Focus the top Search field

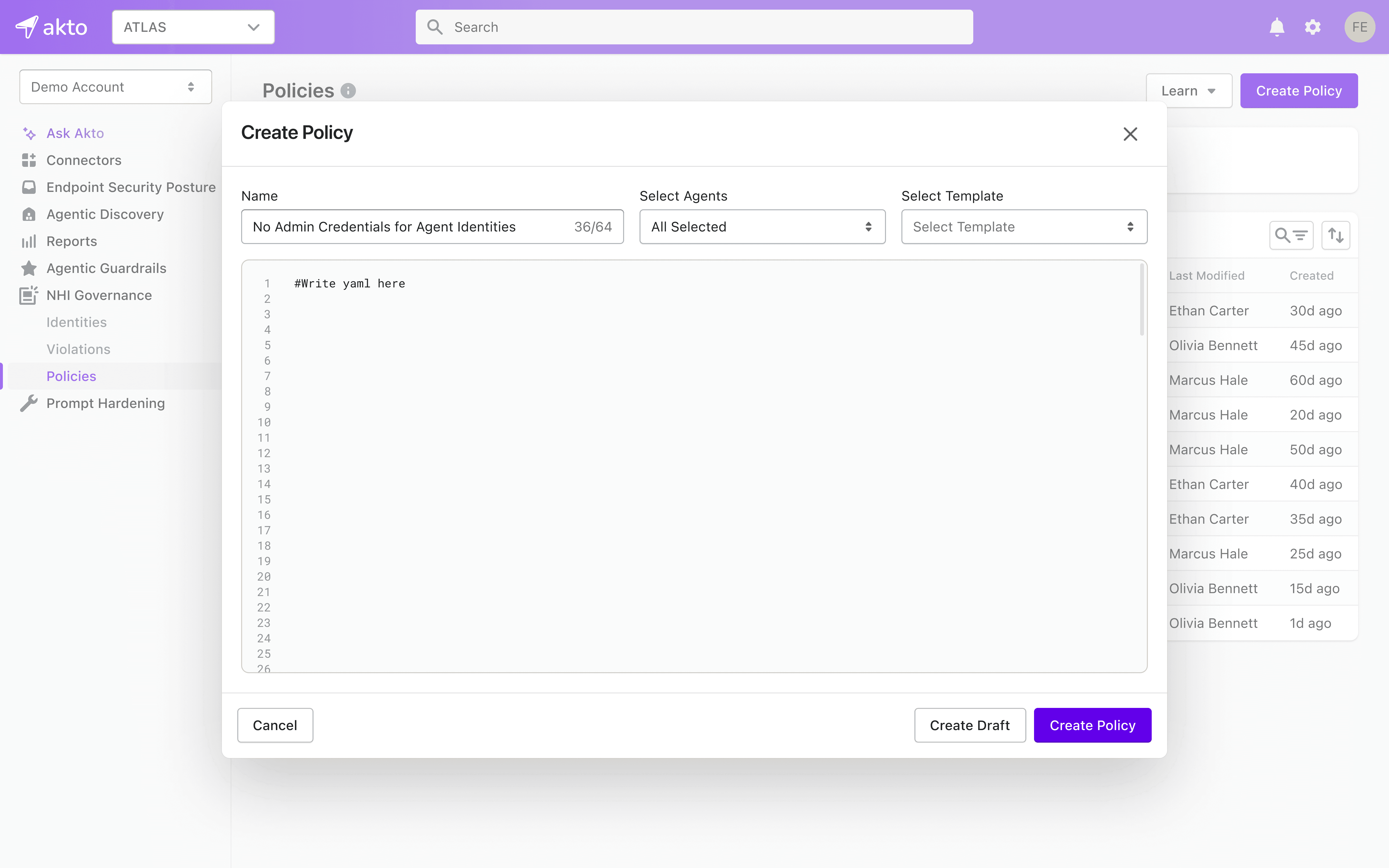(x=694, y=27)
